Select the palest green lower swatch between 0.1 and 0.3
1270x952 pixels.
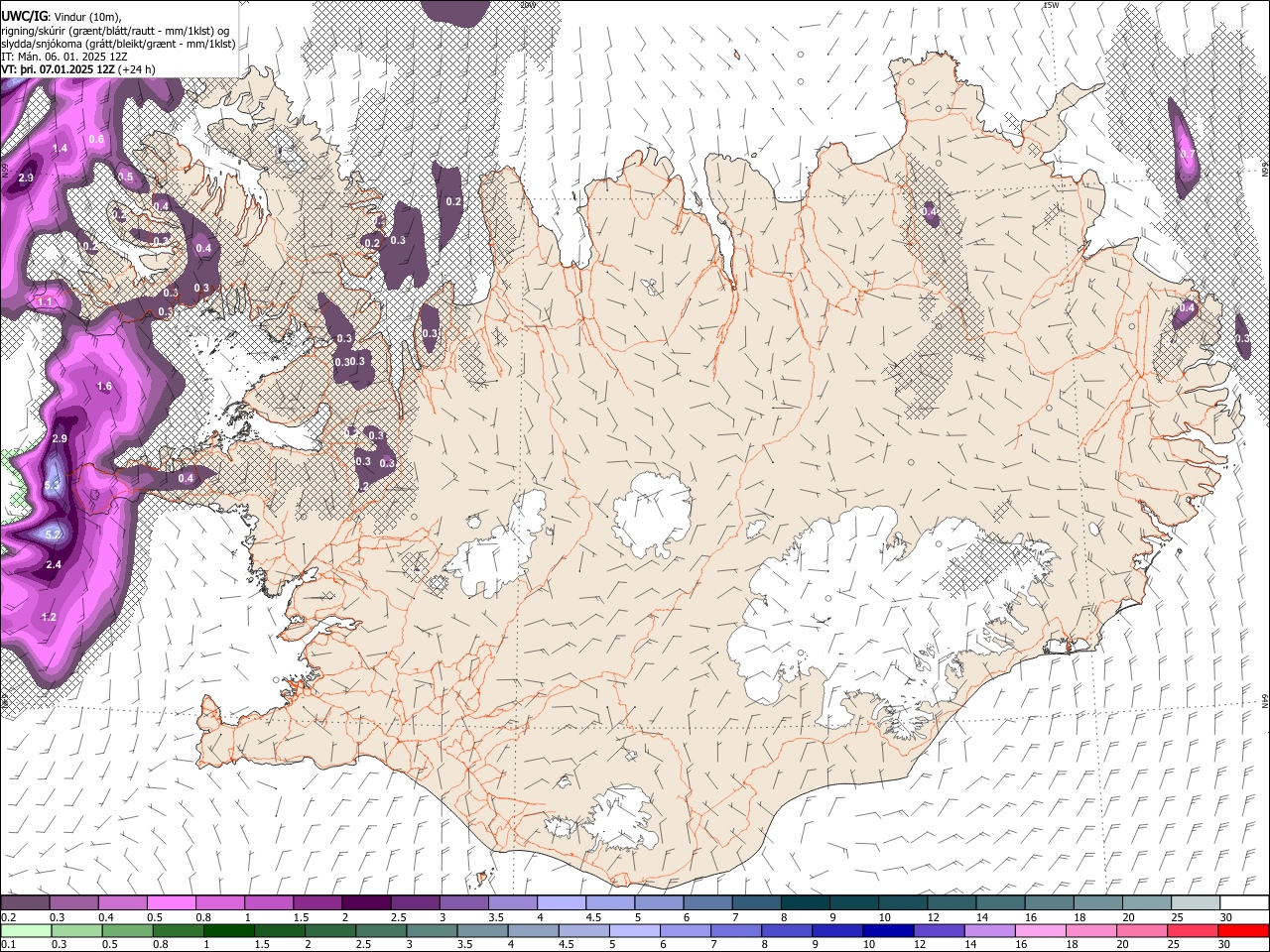pos(25,930)
